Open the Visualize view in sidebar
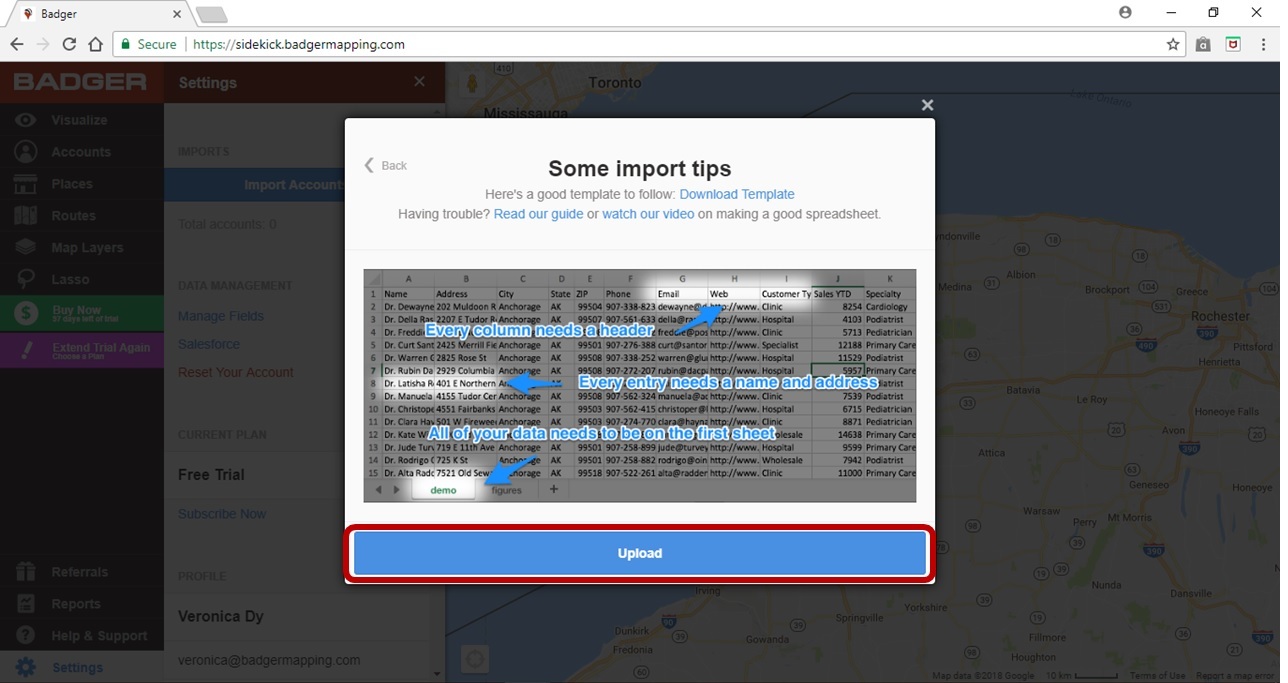Image resolution: width=1288 pixels, height=683 pixels. click(80, 120)
